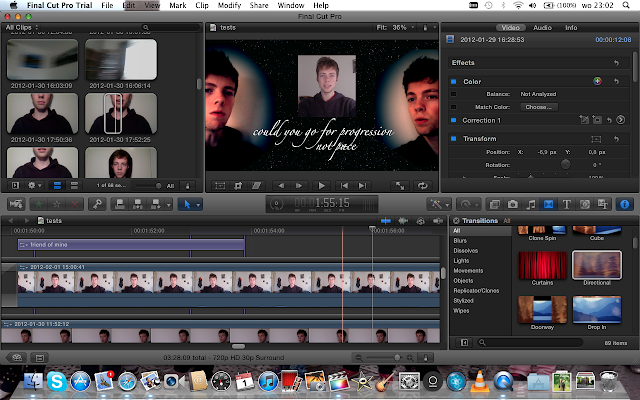
Task: Open the All Clips filter dropdown
Action: (22, 27)
